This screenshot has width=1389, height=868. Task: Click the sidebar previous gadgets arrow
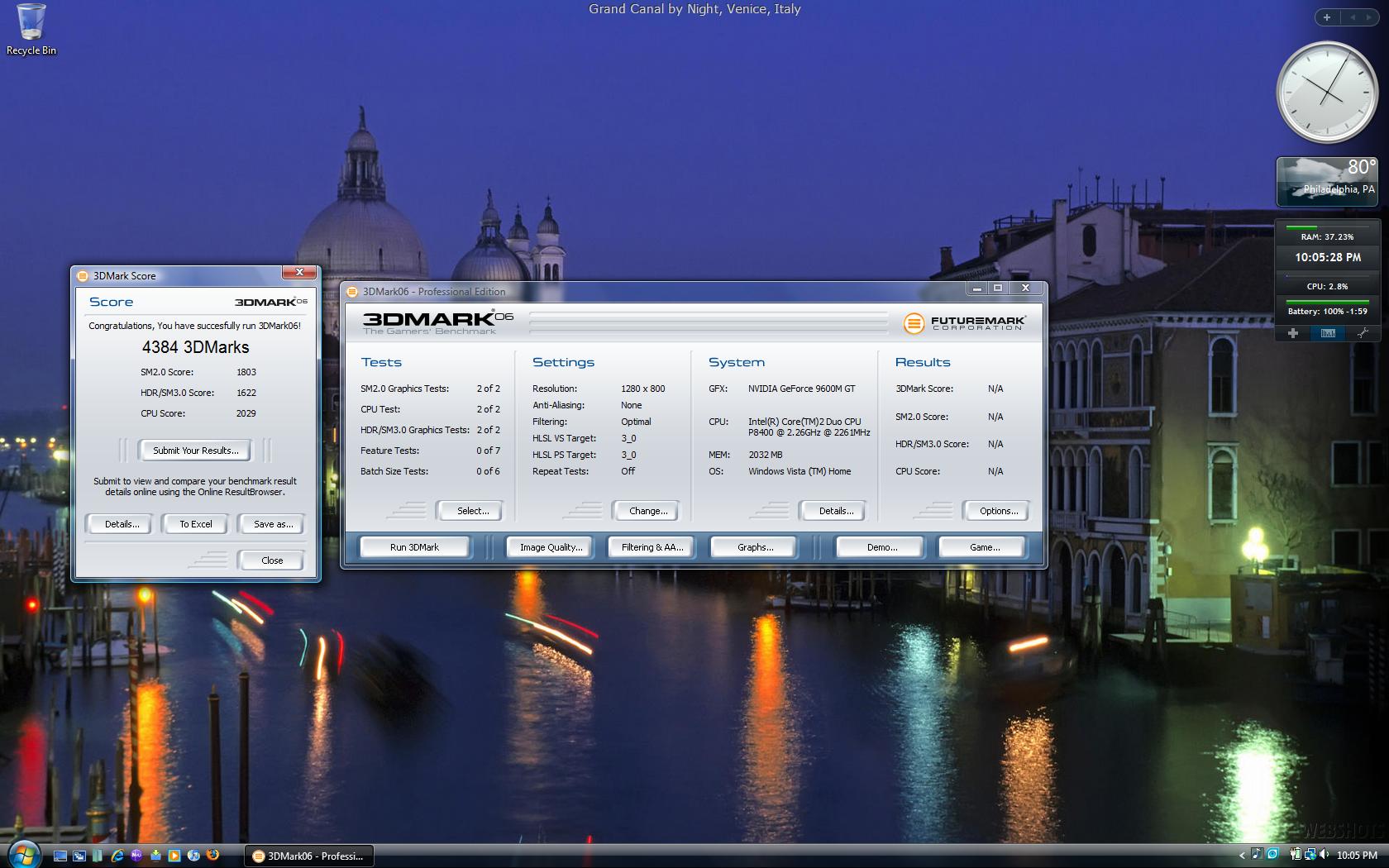tap(1353, 17)
